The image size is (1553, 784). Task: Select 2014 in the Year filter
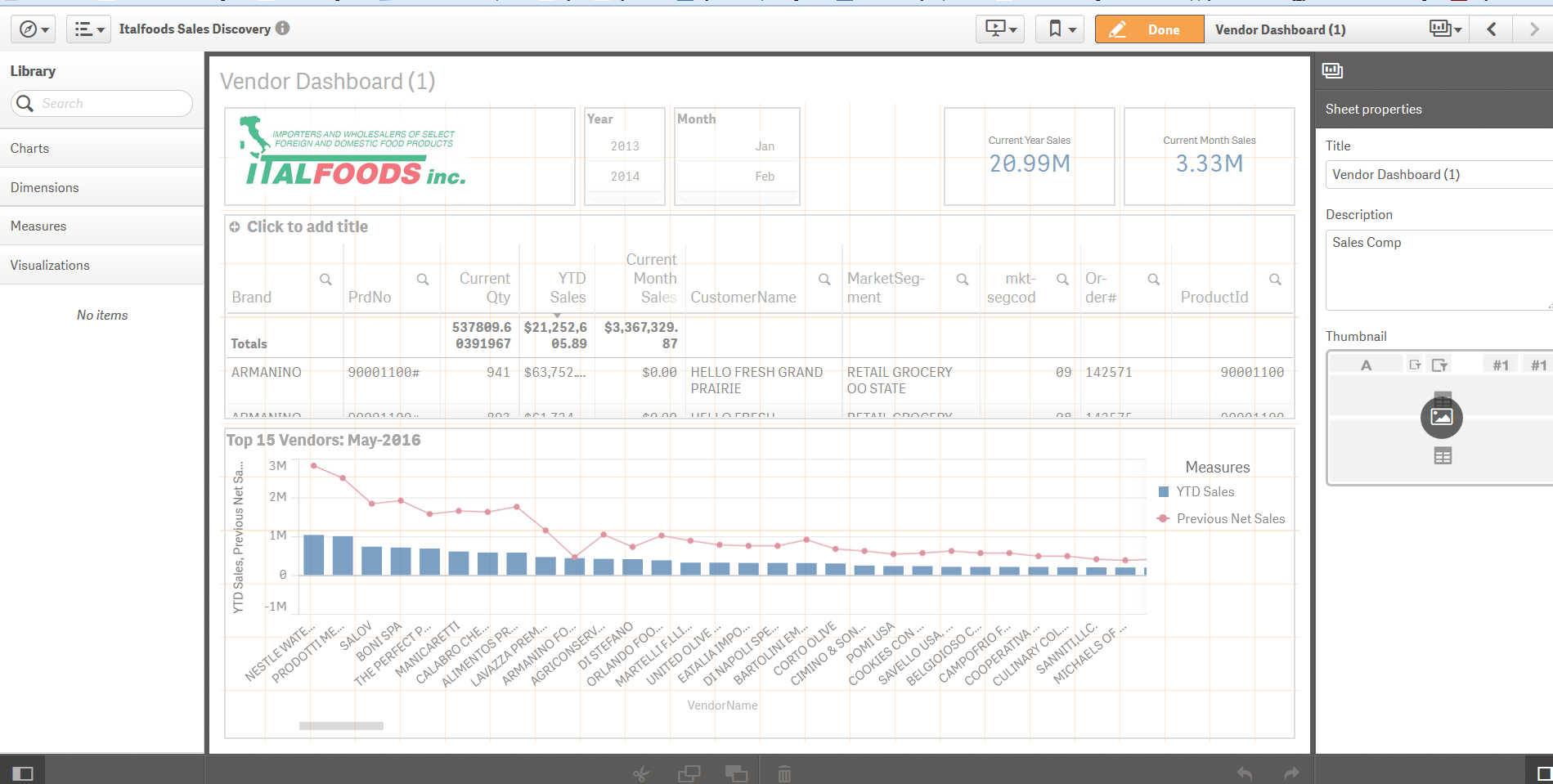(625, 177)
